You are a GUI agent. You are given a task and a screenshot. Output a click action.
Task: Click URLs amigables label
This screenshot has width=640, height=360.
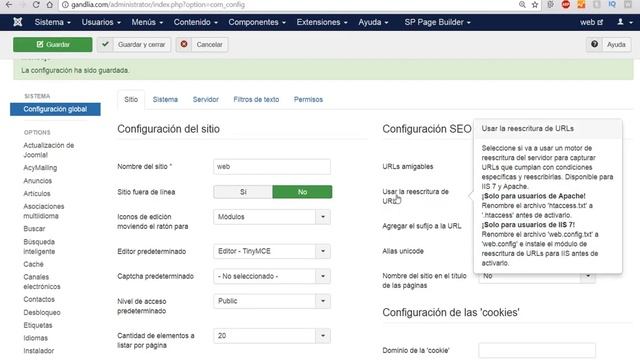click(x=408, y=167)
